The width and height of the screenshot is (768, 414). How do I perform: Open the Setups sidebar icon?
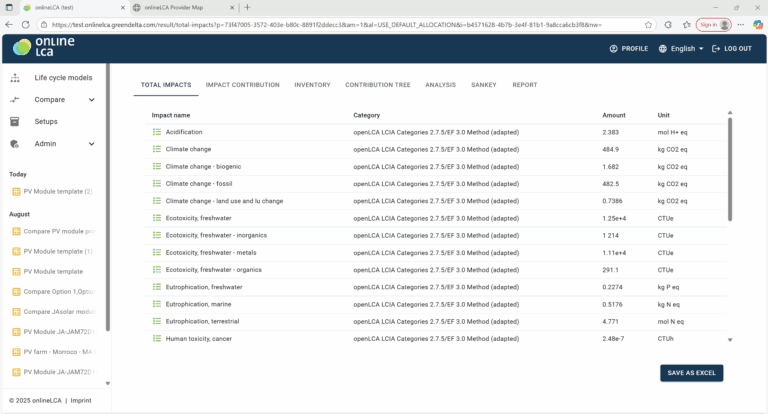pyautogui.click(x=14, y=122)
